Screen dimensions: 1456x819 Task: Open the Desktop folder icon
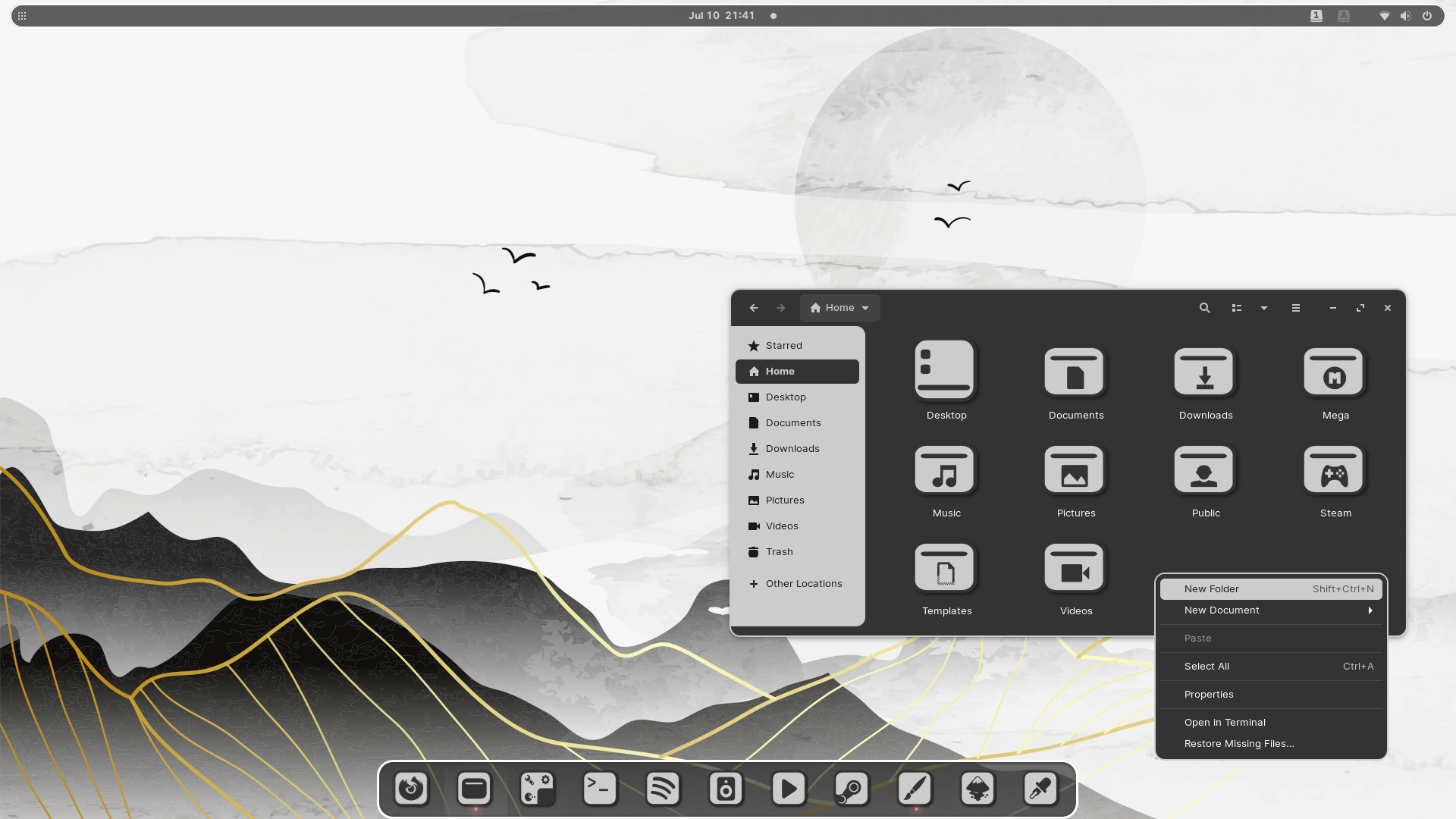pos(945,370)
